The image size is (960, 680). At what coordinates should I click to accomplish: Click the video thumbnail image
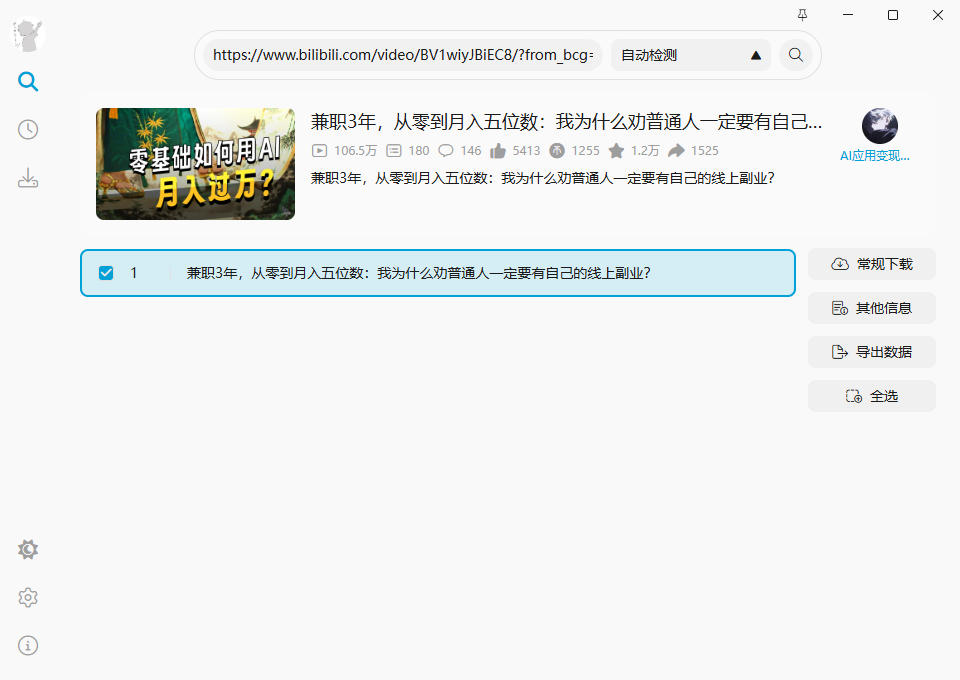click(x=195, y=164)
